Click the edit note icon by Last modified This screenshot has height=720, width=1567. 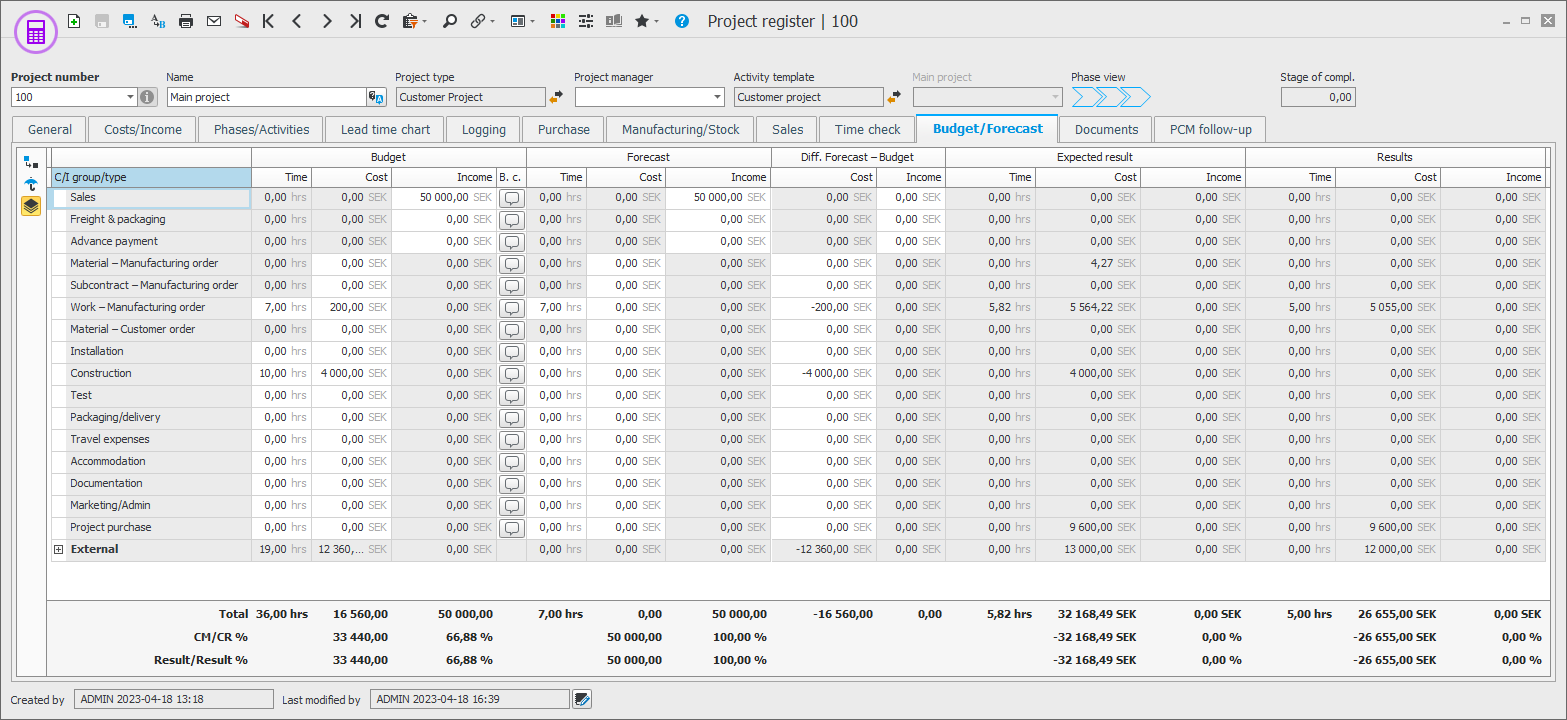click(x=582, y=700)
